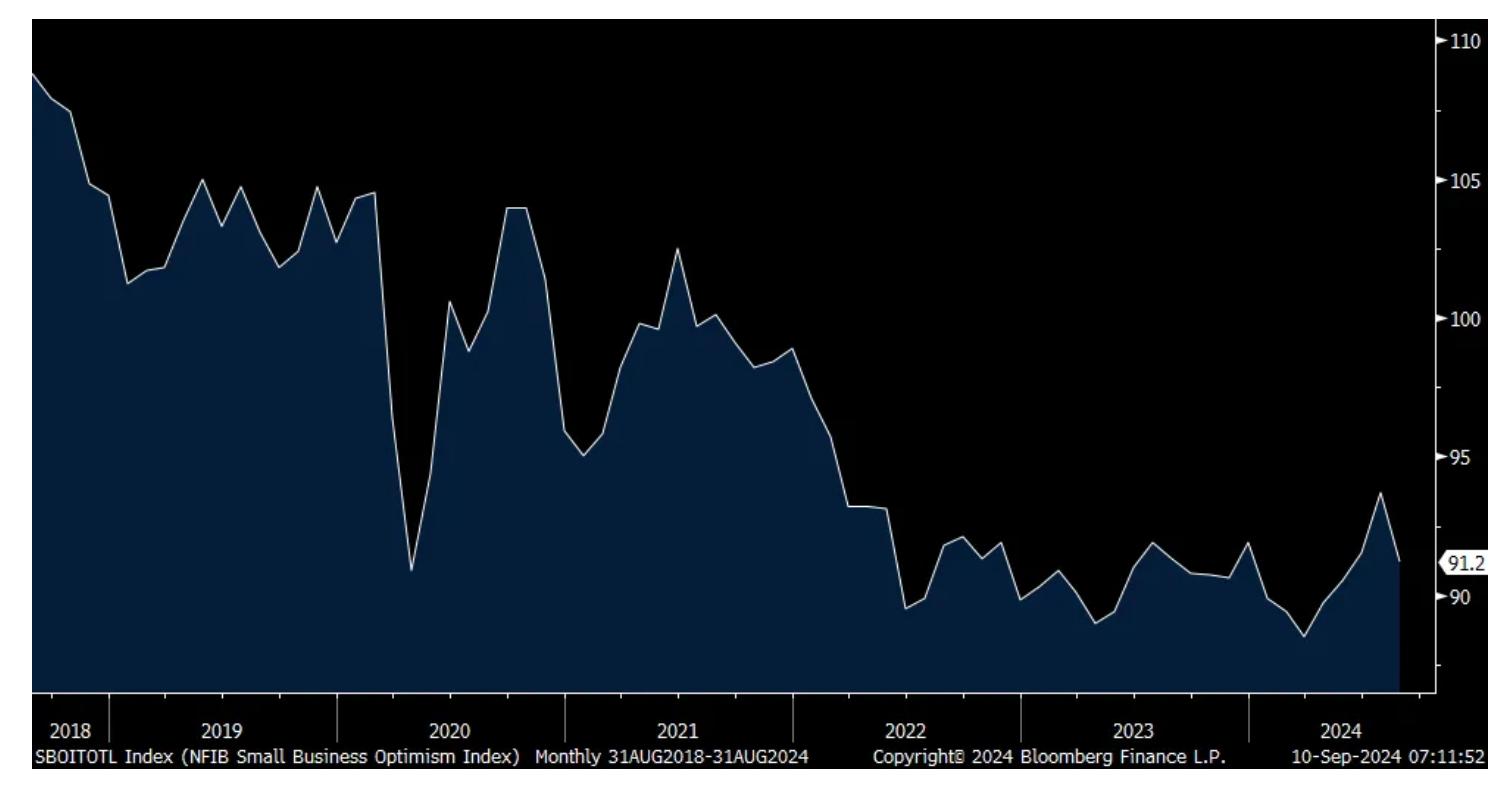Image resolution: width=1504 pixels, height=796 pixels.
Task: Select the 2024 x-axis year label
Action: [x=1362, y=731]
